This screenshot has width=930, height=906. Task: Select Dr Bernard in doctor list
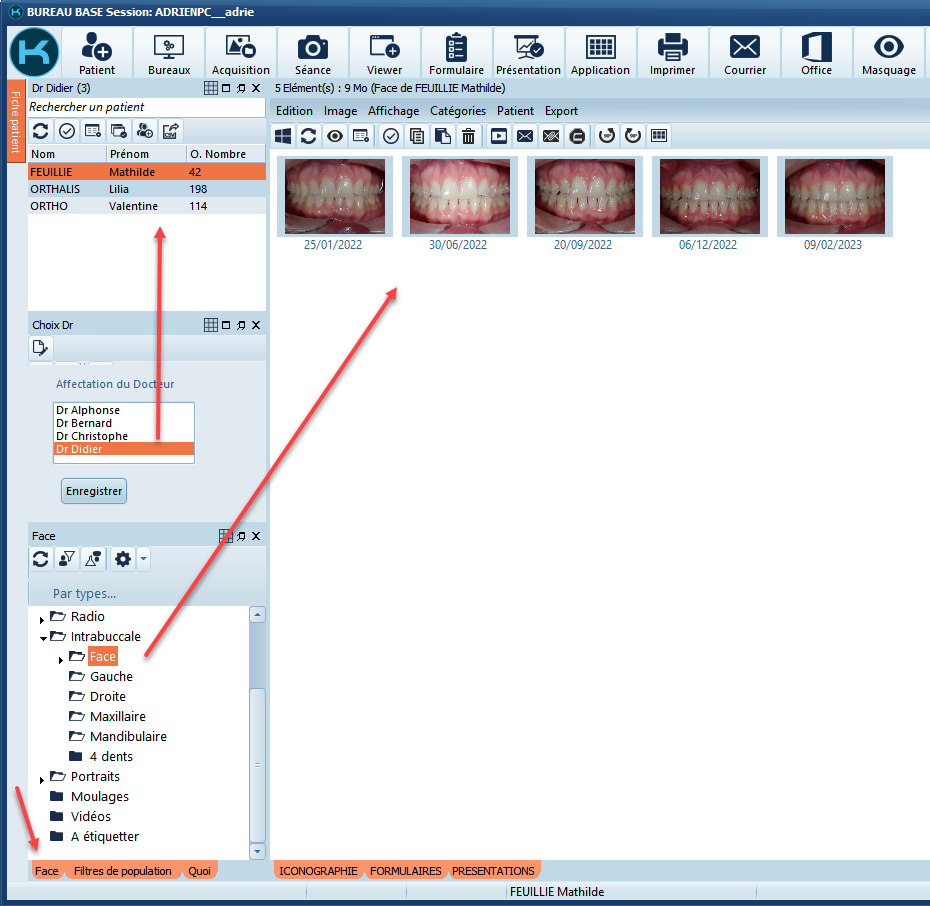coord(84,423)
